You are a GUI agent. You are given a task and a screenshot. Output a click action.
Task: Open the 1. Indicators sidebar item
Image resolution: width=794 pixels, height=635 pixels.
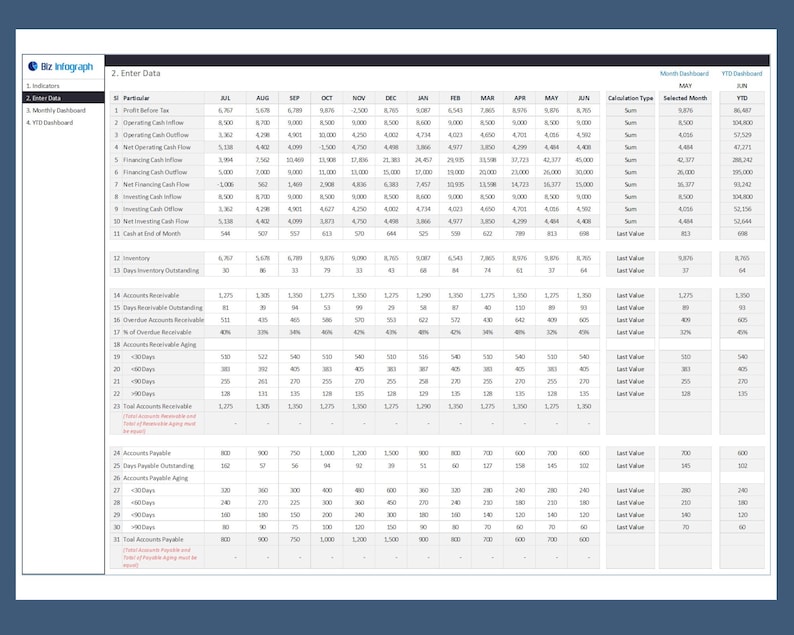(43, 86)
